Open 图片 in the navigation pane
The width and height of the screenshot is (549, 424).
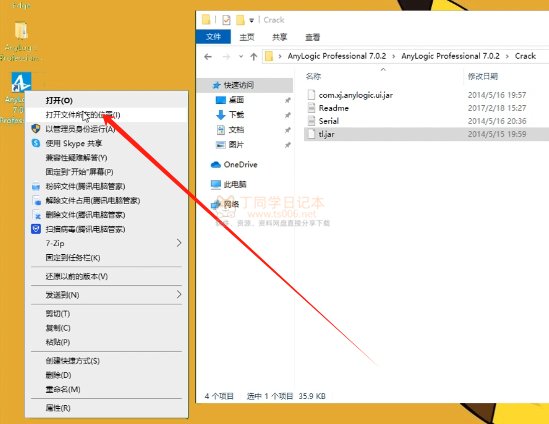tap(236, 145)
